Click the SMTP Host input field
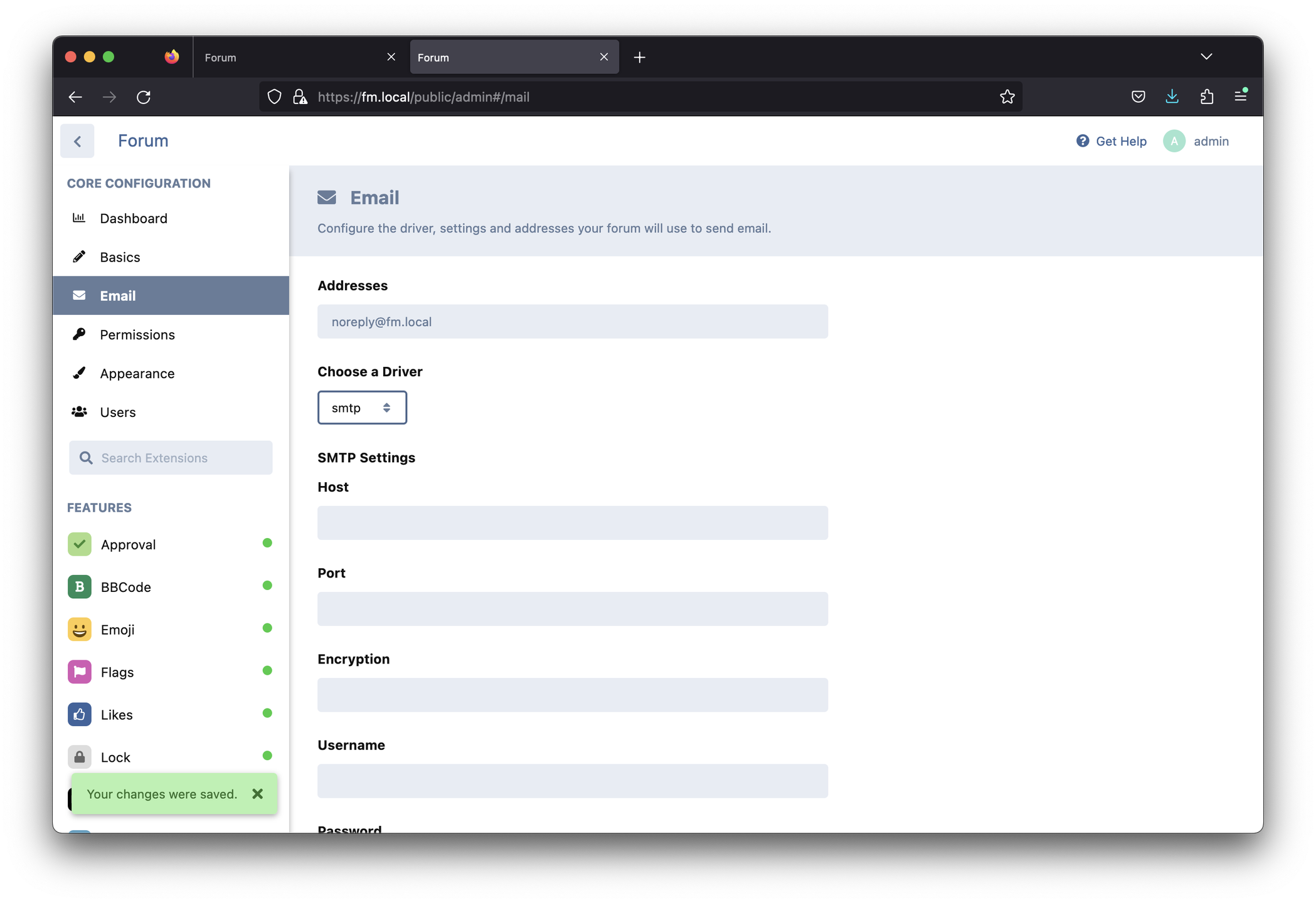Image resolution: width=1316 pixels, height=903 pixels. [x=572, y=523]
